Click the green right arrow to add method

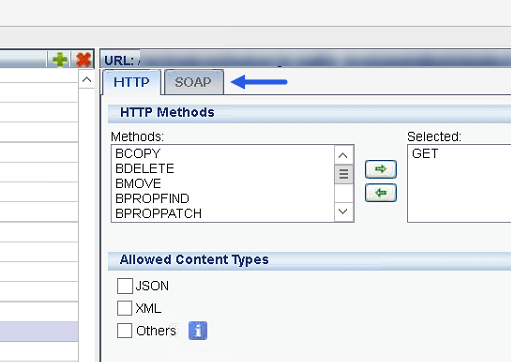[381, 169]
